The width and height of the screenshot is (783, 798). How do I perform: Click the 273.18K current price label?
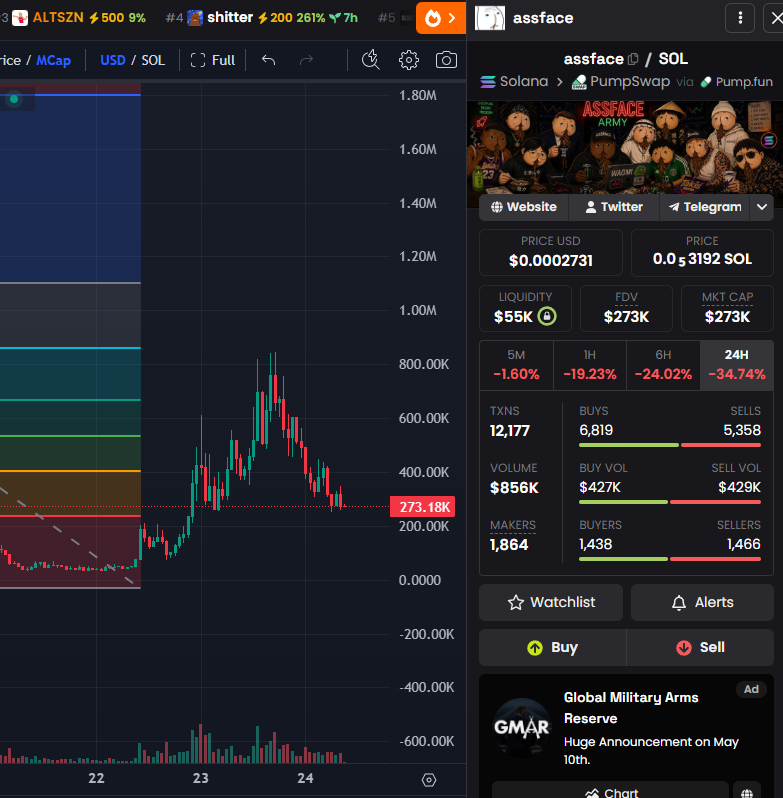[x=422, y=507]
